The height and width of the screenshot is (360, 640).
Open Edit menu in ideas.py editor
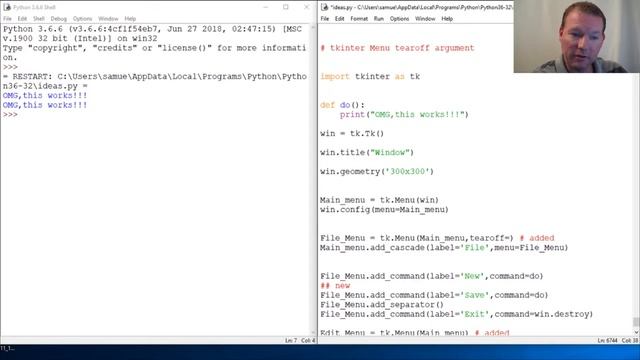point(340,19)
